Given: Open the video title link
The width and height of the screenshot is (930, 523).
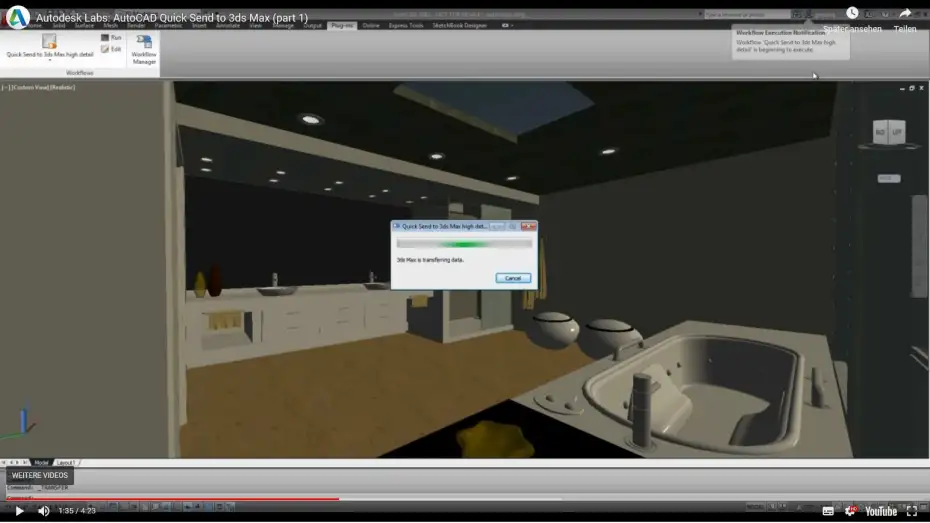Looking at the screenshot, I should pyautogui.click(x=172, y=18).
